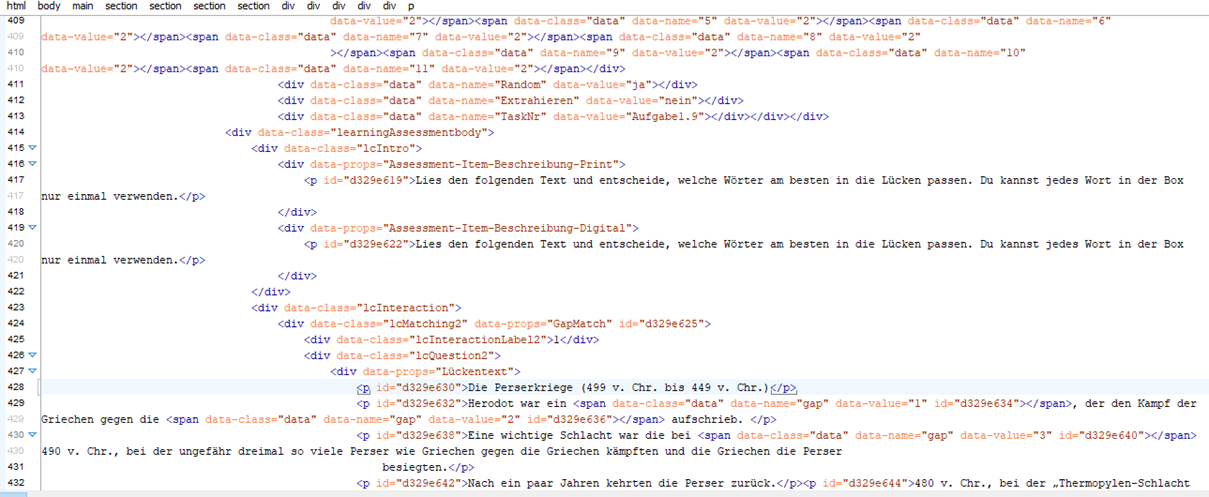Click the closing div tag on line 418
The width and height of the screenshot is (1209, 497).
[297, 212]
